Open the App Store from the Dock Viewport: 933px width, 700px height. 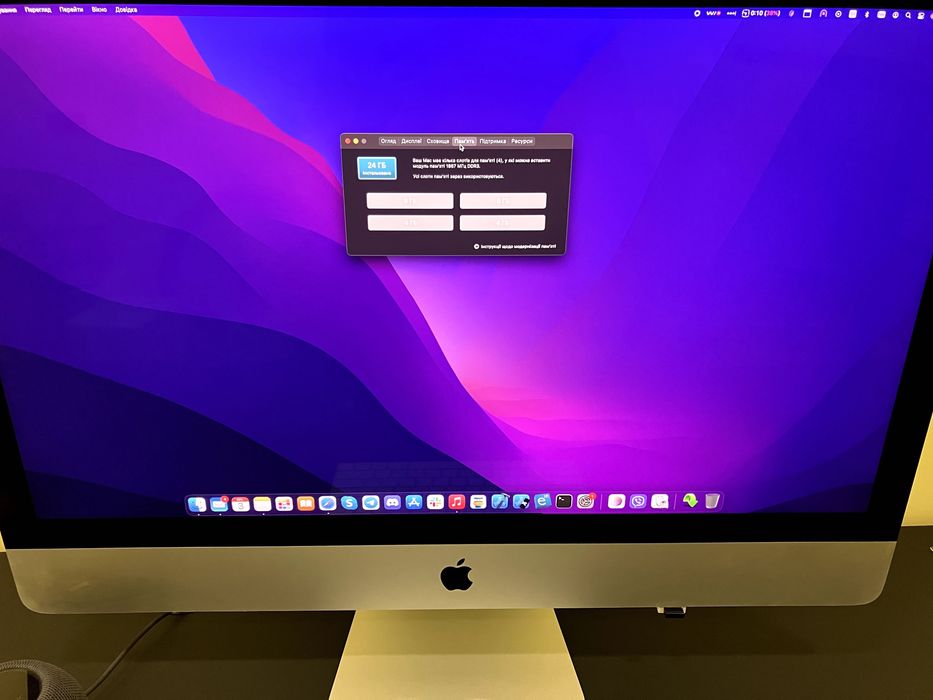pyautogui.click(x=414, y=502)
